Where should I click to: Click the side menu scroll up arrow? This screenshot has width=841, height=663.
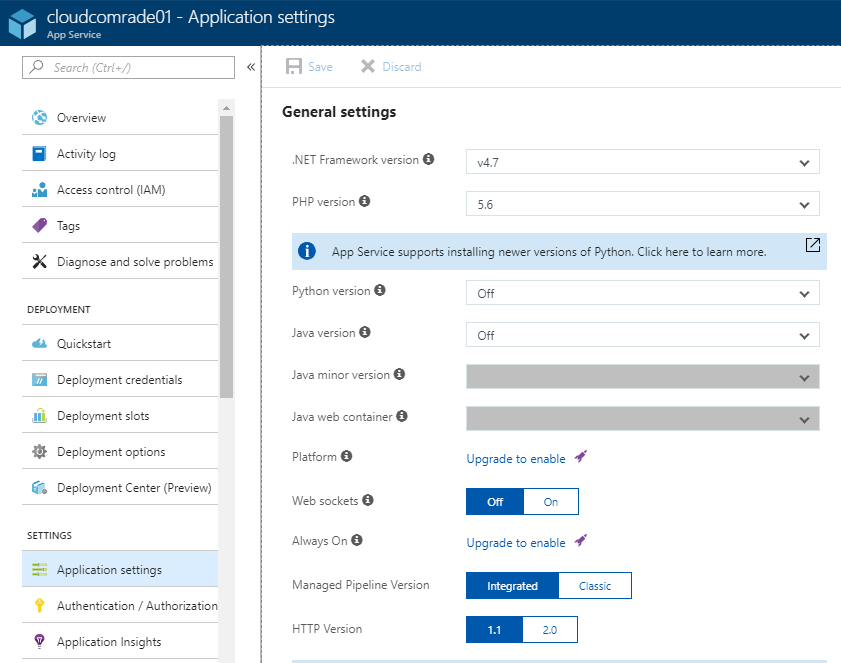[226, 108]
